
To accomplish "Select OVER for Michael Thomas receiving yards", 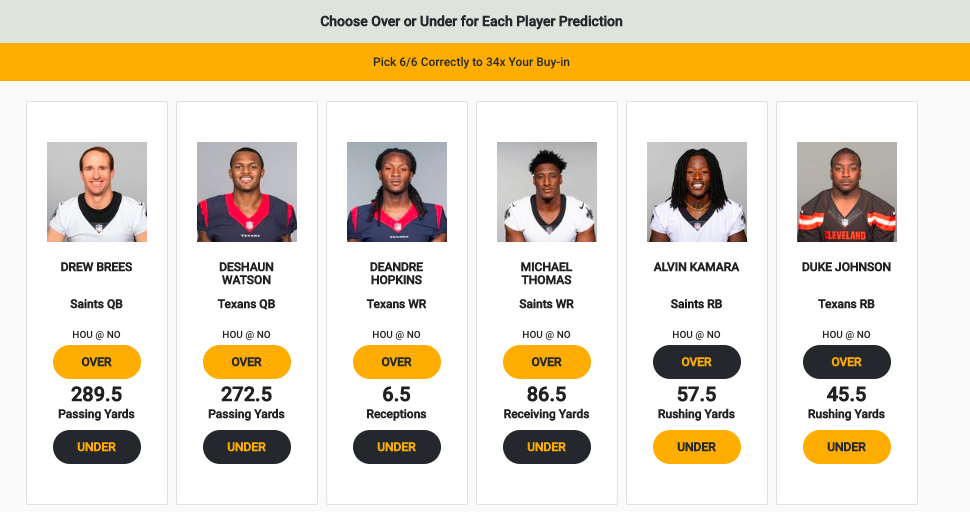I will tap(547, 362).
